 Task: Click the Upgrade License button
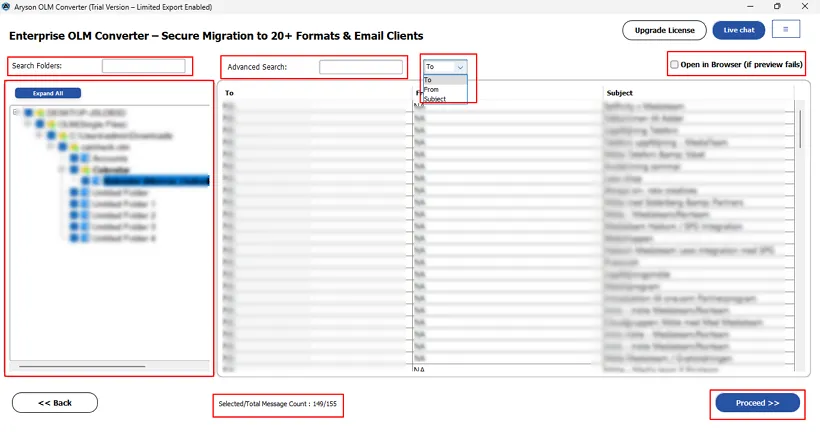664,30
